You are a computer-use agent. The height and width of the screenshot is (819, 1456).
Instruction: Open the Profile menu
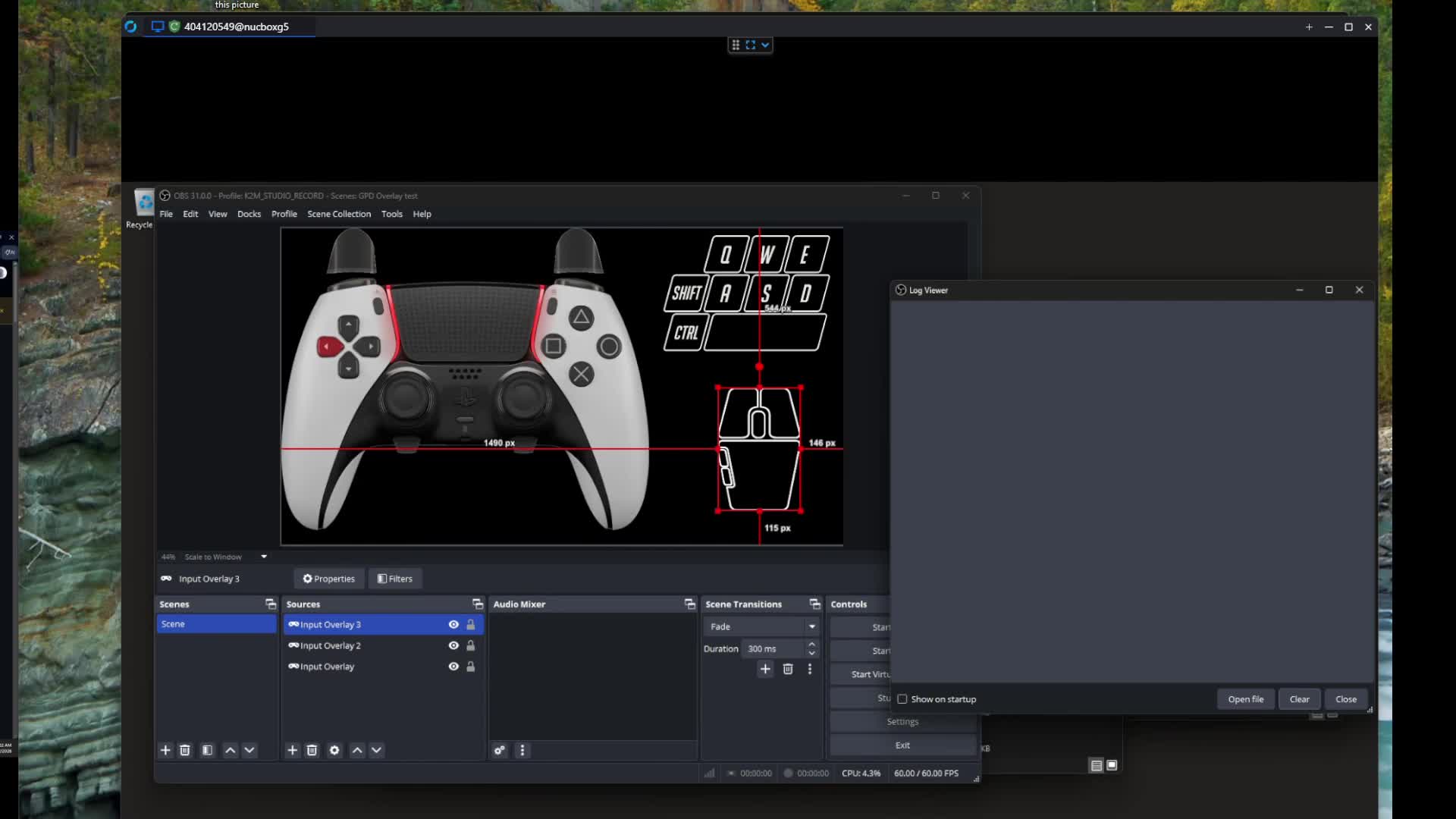click(284, 214)
